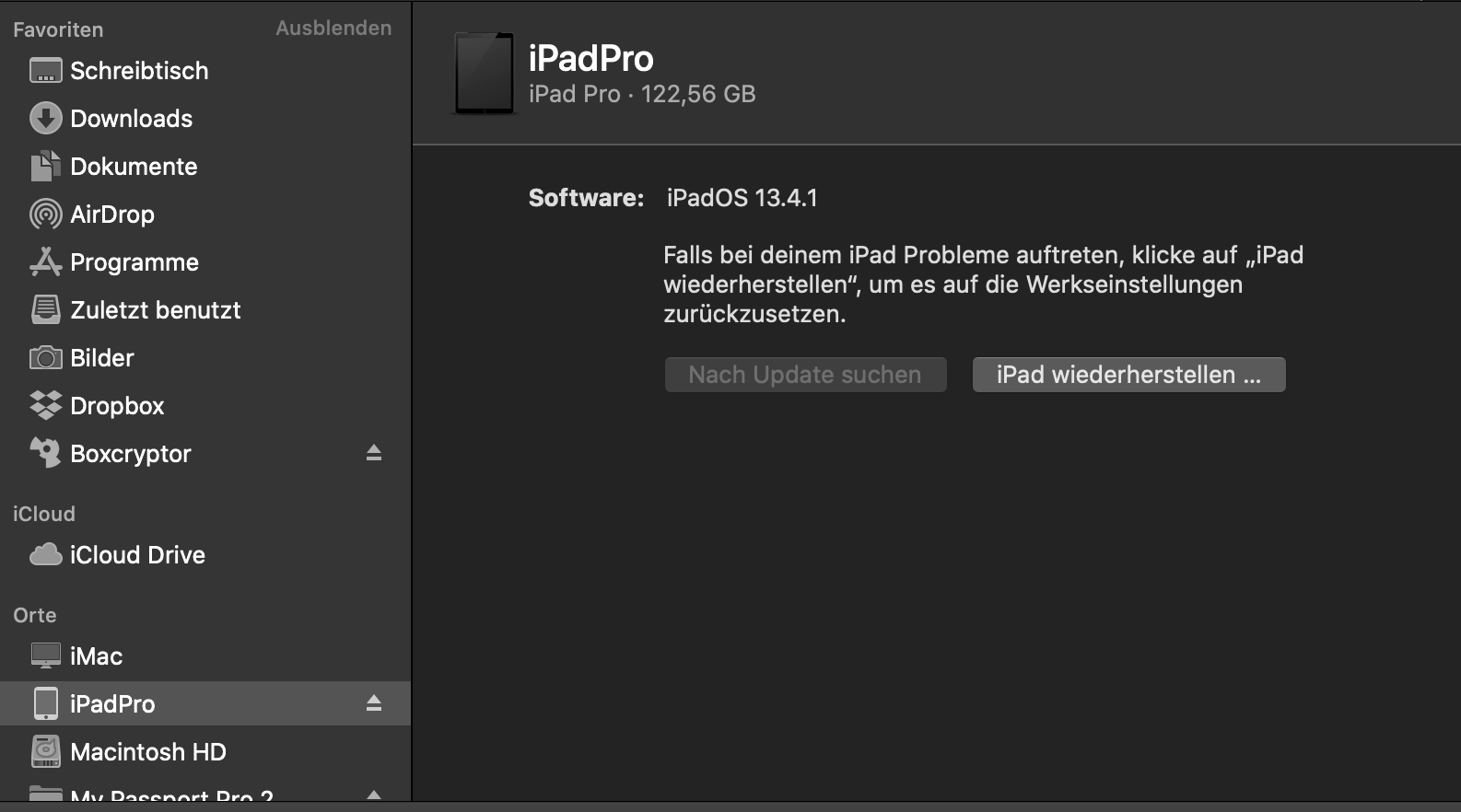Viewport: 1461px width, 812px height.
Task: Open iCloud Drive location
Action: click(x=205, y=554)
